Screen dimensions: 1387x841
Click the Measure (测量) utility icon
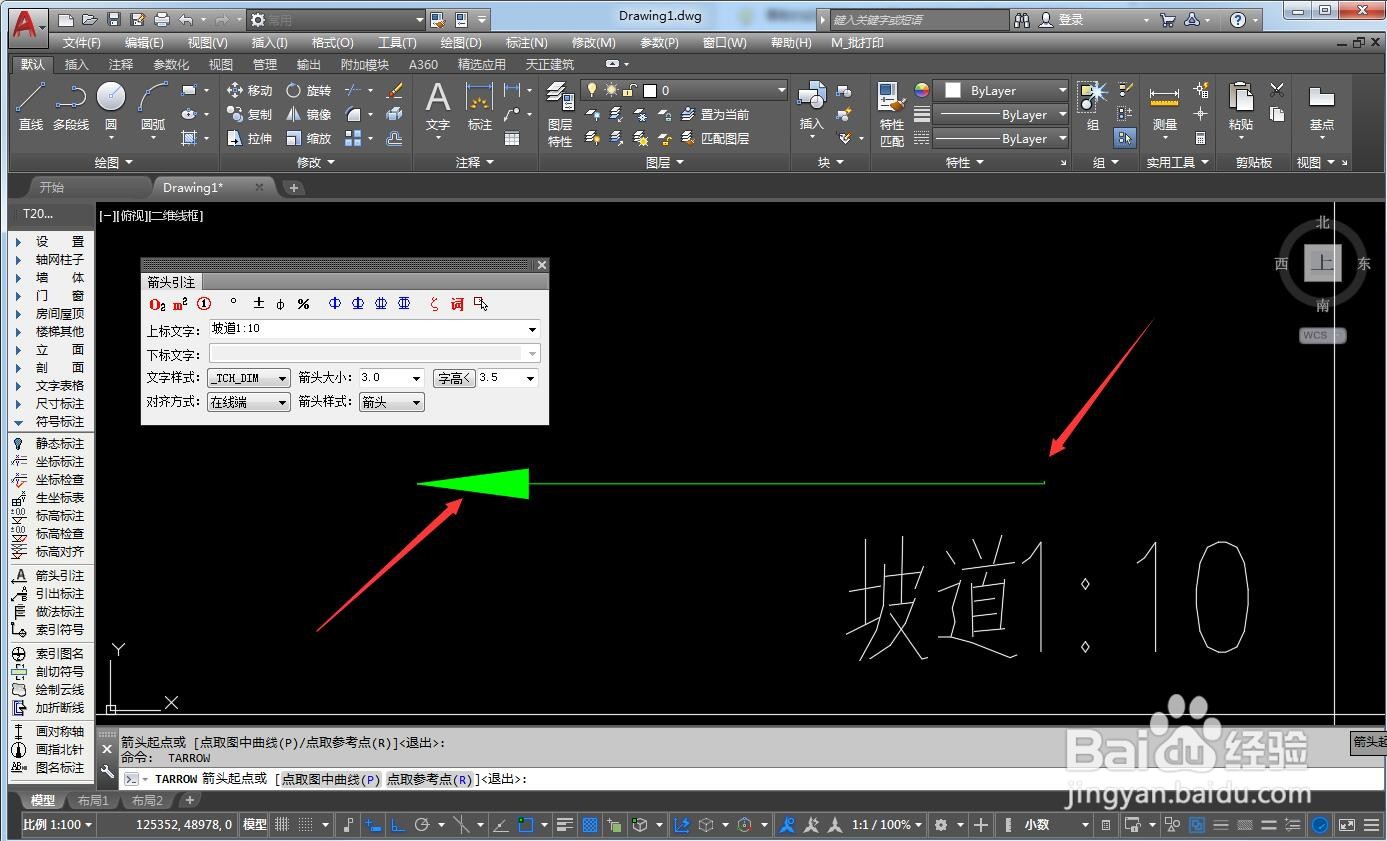[1164, 106]
